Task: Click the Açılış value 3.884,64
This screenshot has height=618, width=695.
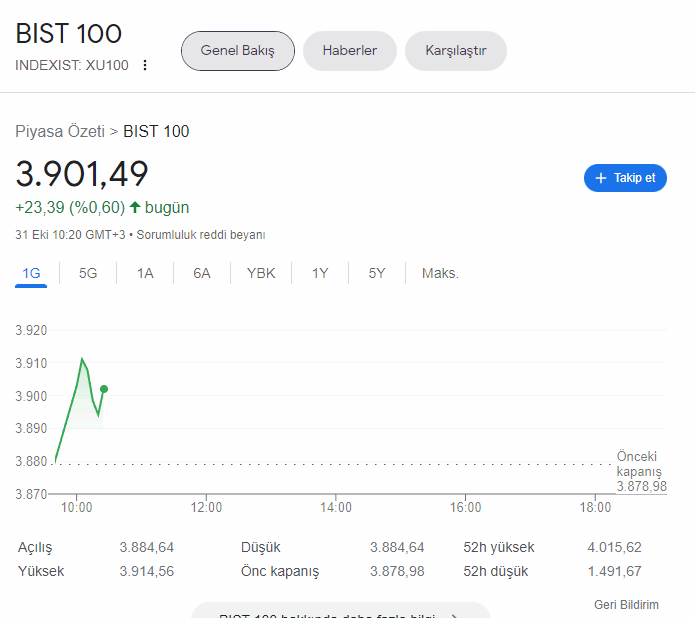Action: [x=146, y=547]
